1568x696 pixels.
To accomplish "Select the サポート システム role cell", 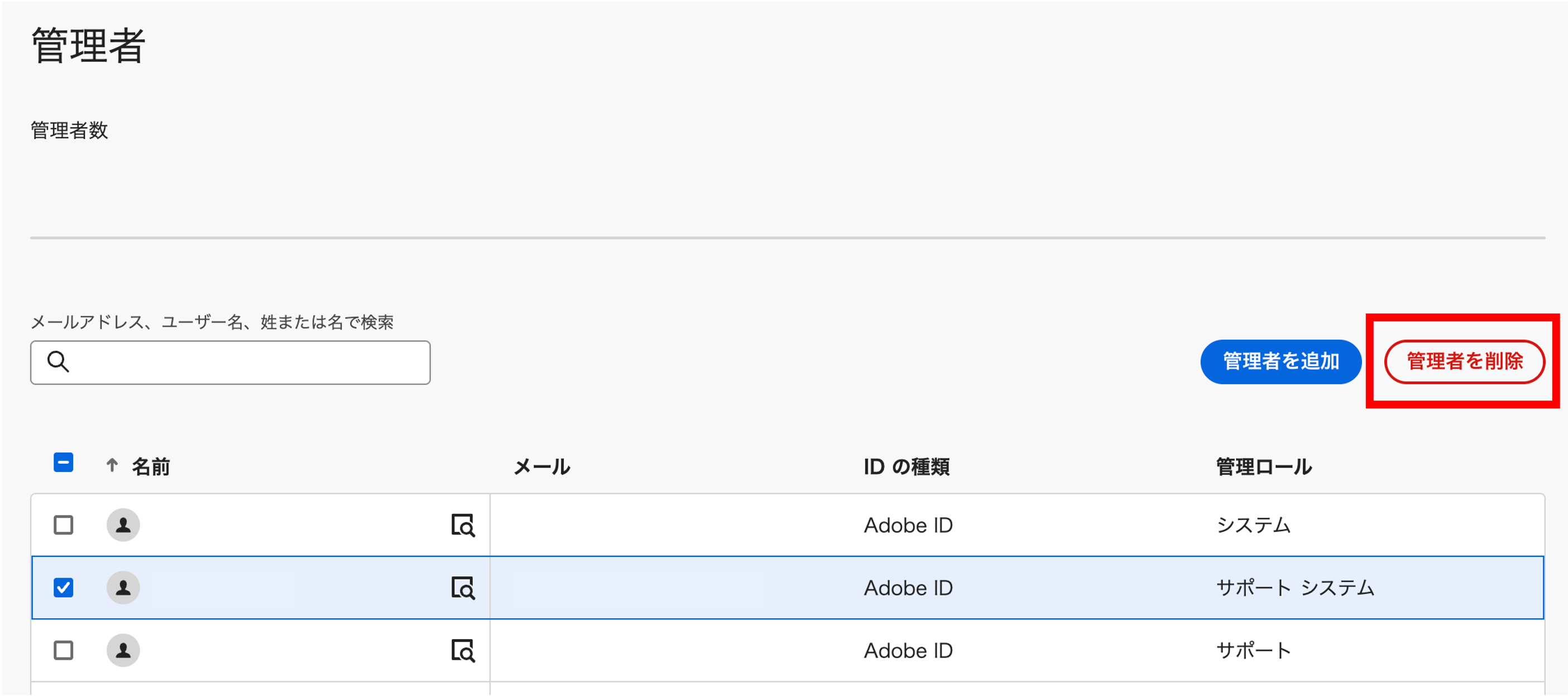I will 1295,588.
